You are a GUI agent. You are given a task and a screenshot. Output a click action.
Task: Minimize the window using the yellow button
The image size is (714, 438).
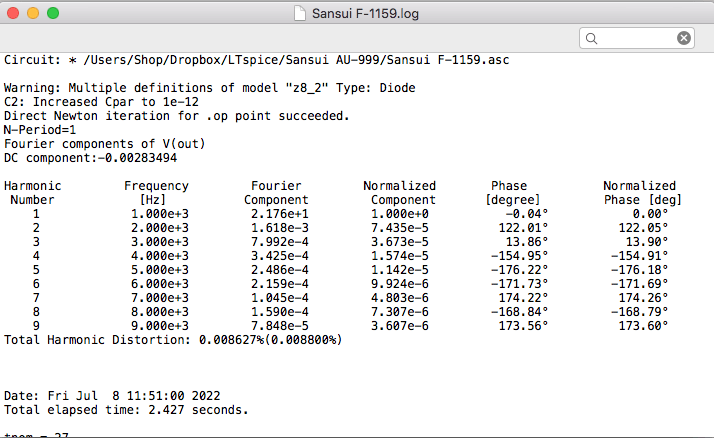pos(33,13)
